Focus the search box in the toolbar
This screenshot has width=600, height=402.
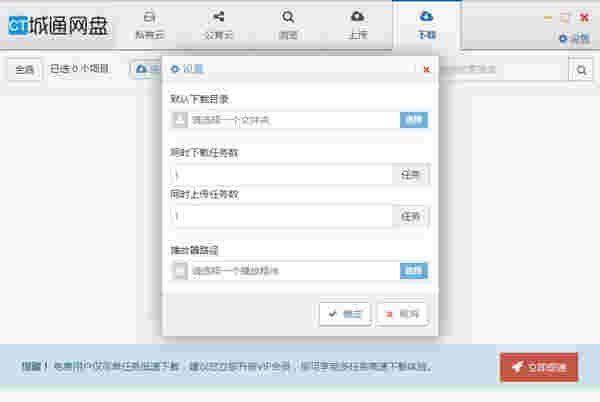point(504,70)
